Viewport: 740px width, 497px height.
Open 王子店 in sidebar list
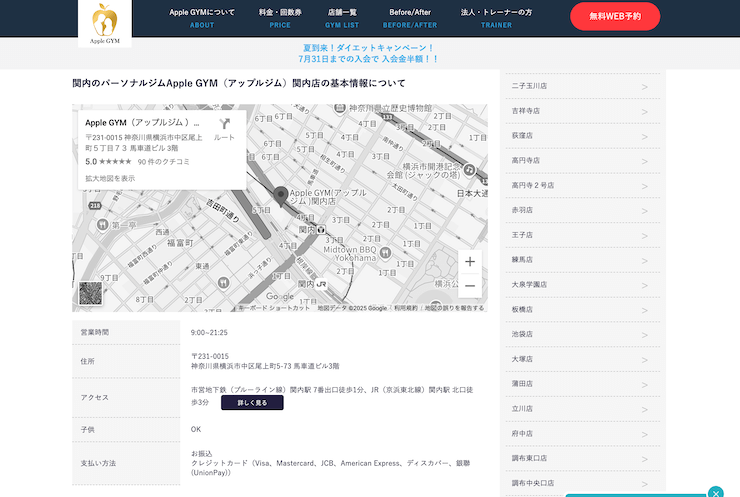[x=583, y=235]
